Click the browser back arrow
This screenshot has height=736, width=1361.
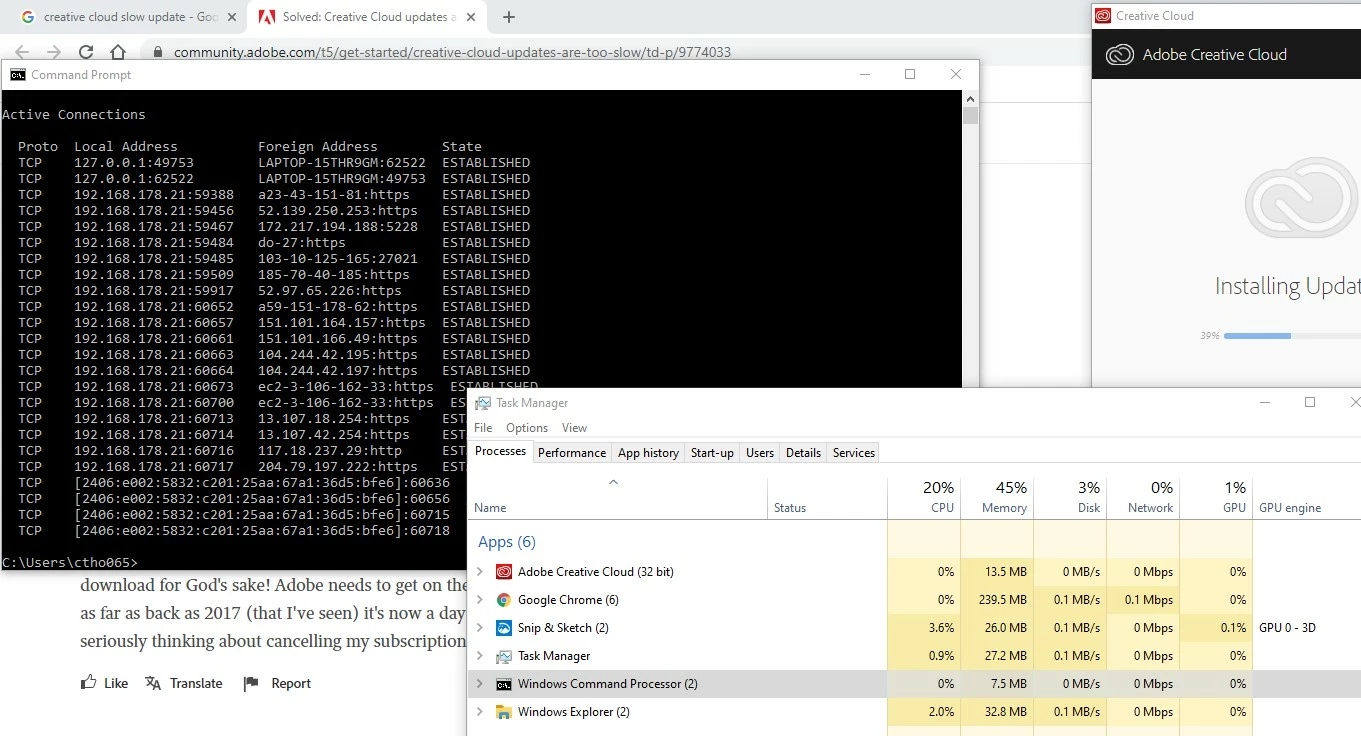click(x=22, y=52)
